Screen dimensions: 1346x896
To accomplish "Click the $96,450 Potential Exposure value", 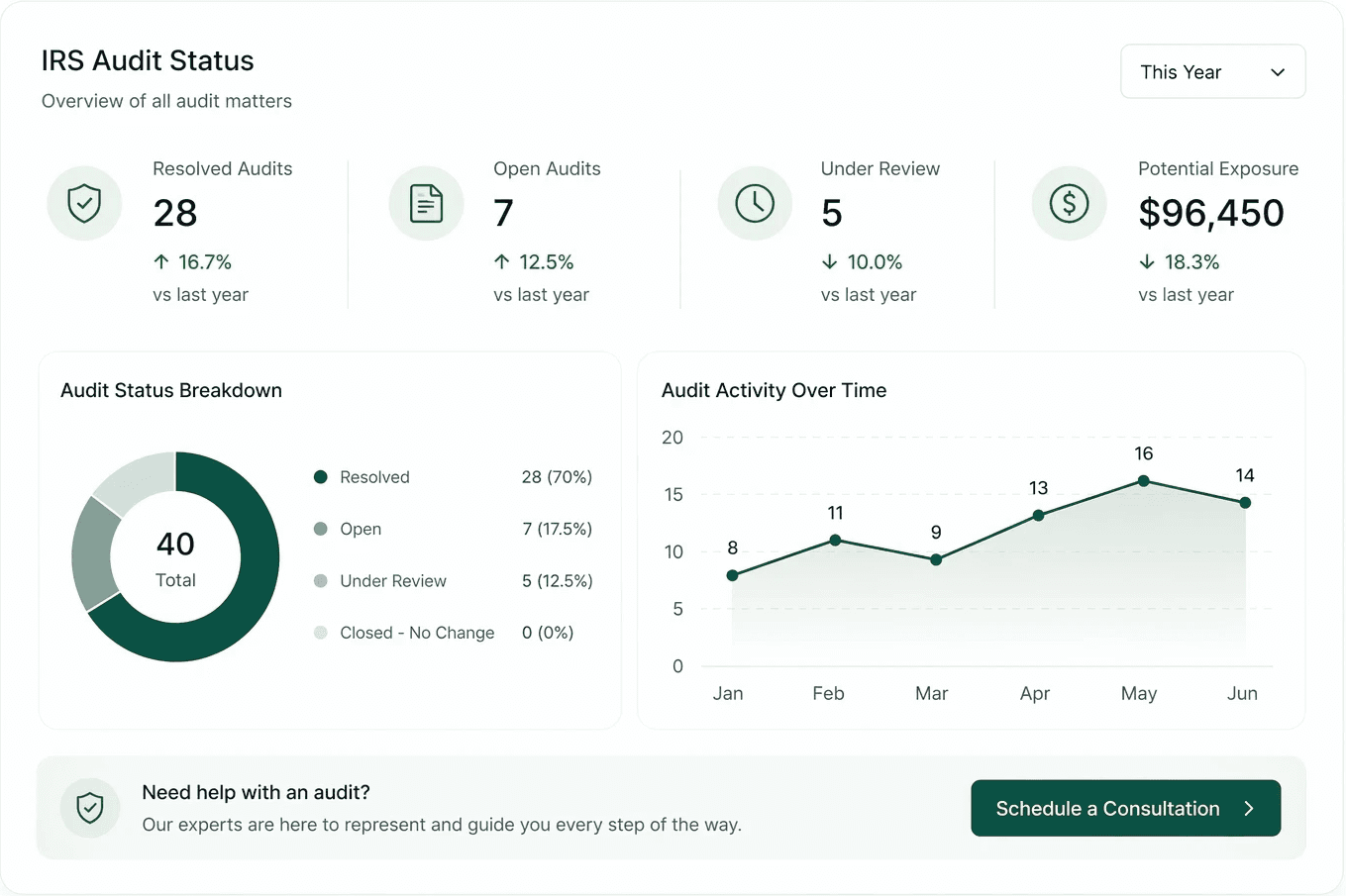I will (x=1210, y=213).
